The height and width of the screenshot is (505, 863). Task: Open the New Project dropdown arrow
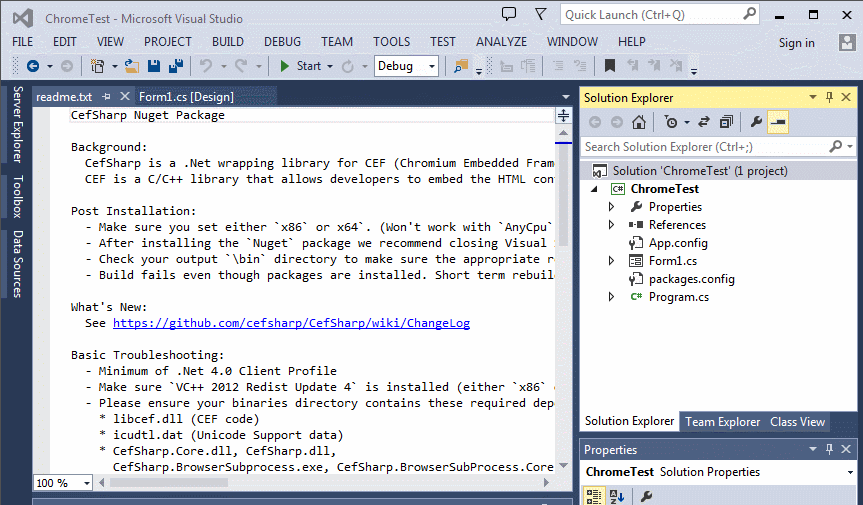[x=114, y=67]
